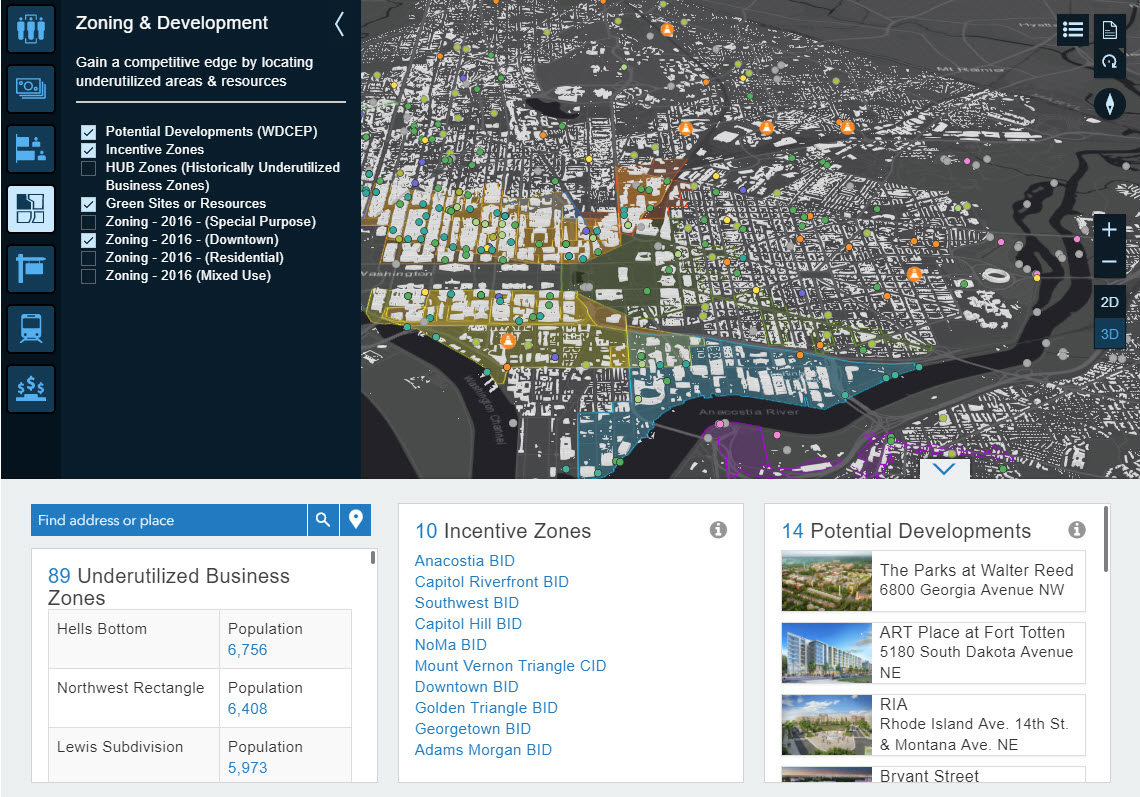Open the incentives dollar signs sidebar icon
This screenshot has width=1140, height=797.
click(x=31, y=388)
